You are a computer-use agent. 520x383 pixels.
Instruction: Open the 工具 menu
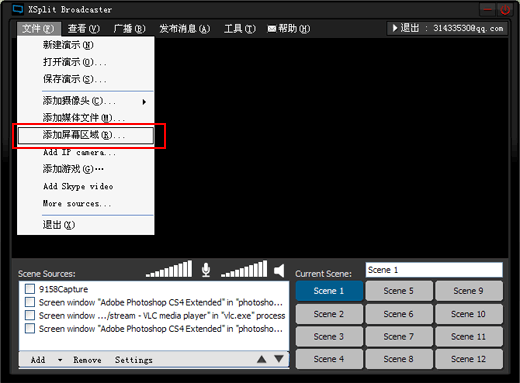pyautogui.click(x=240, y=29)
